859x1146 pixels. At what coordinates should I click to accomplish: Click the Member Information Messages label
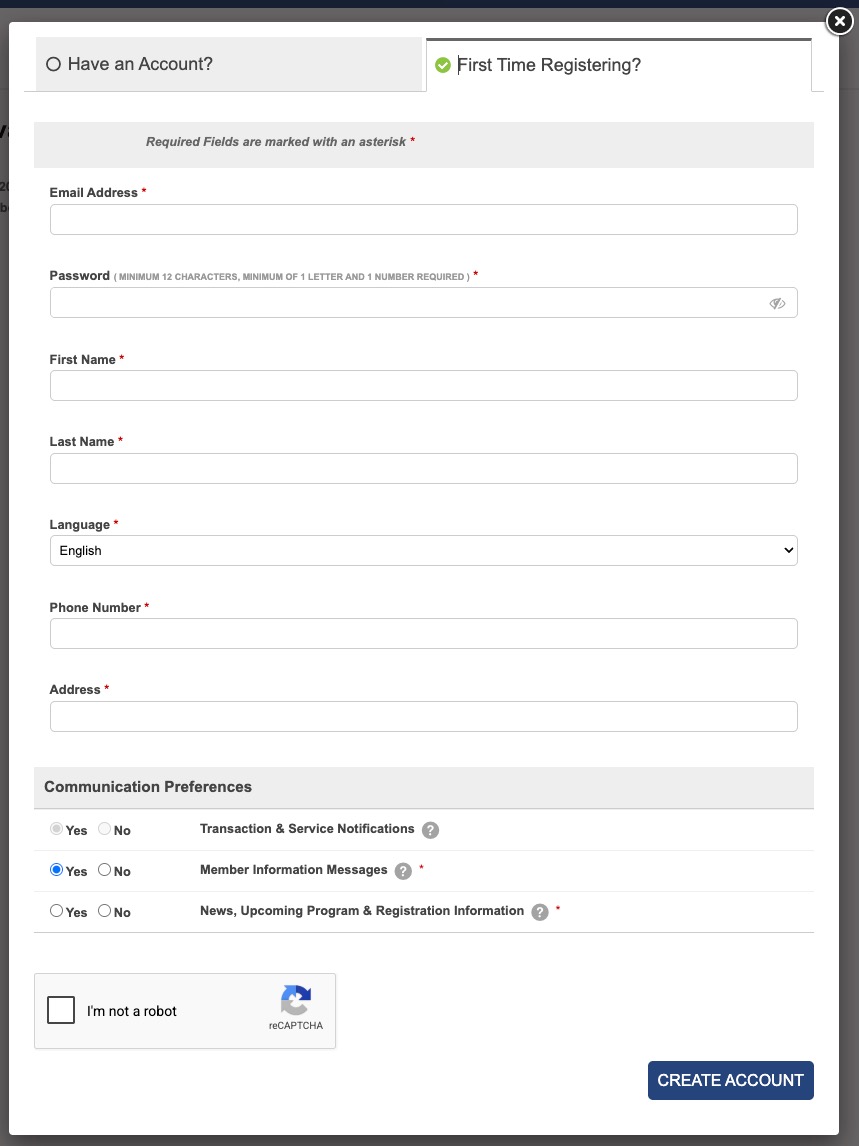[293, 870]
